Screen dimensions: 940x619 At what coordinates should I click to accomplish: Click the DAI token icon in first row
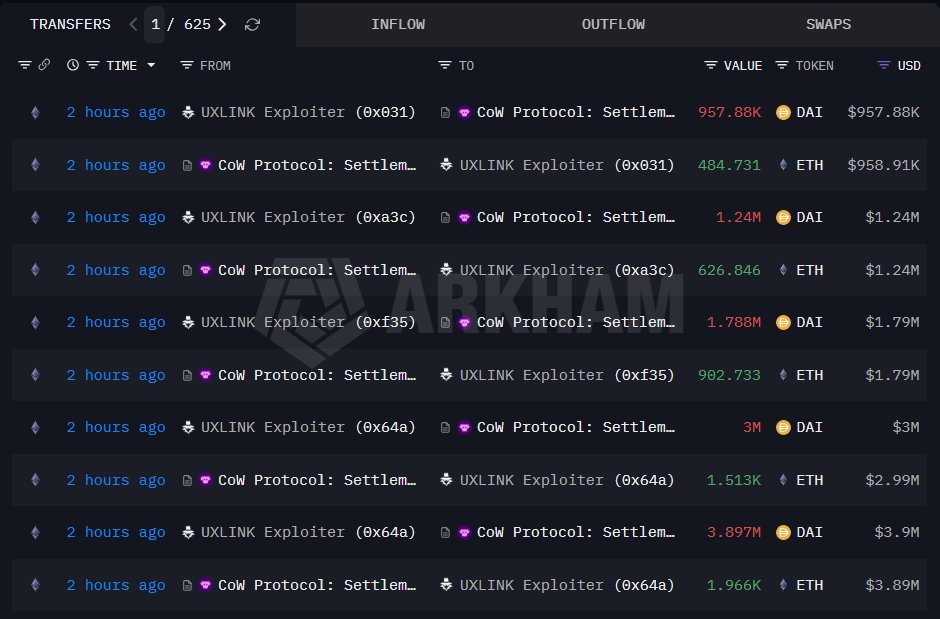(784, 112)
